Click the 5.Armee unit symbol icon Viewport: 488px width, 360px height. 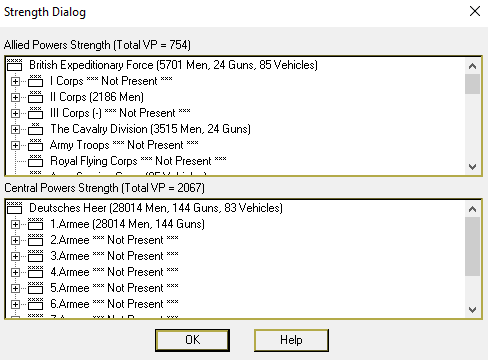[35, 288]
